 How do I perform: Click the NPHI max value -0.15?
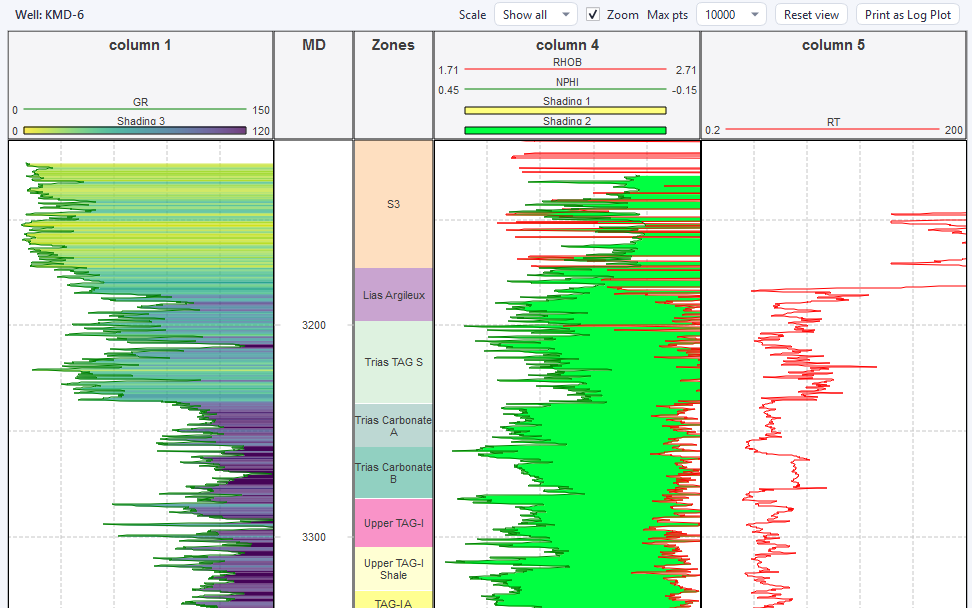pyautogui.click(x=684, y=90)
